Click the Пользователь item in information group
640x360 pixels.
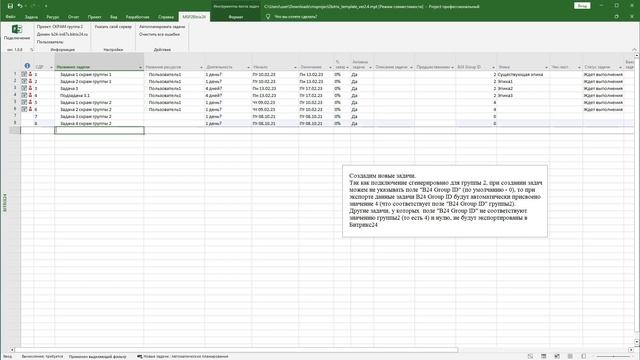[x=50, y=42]
